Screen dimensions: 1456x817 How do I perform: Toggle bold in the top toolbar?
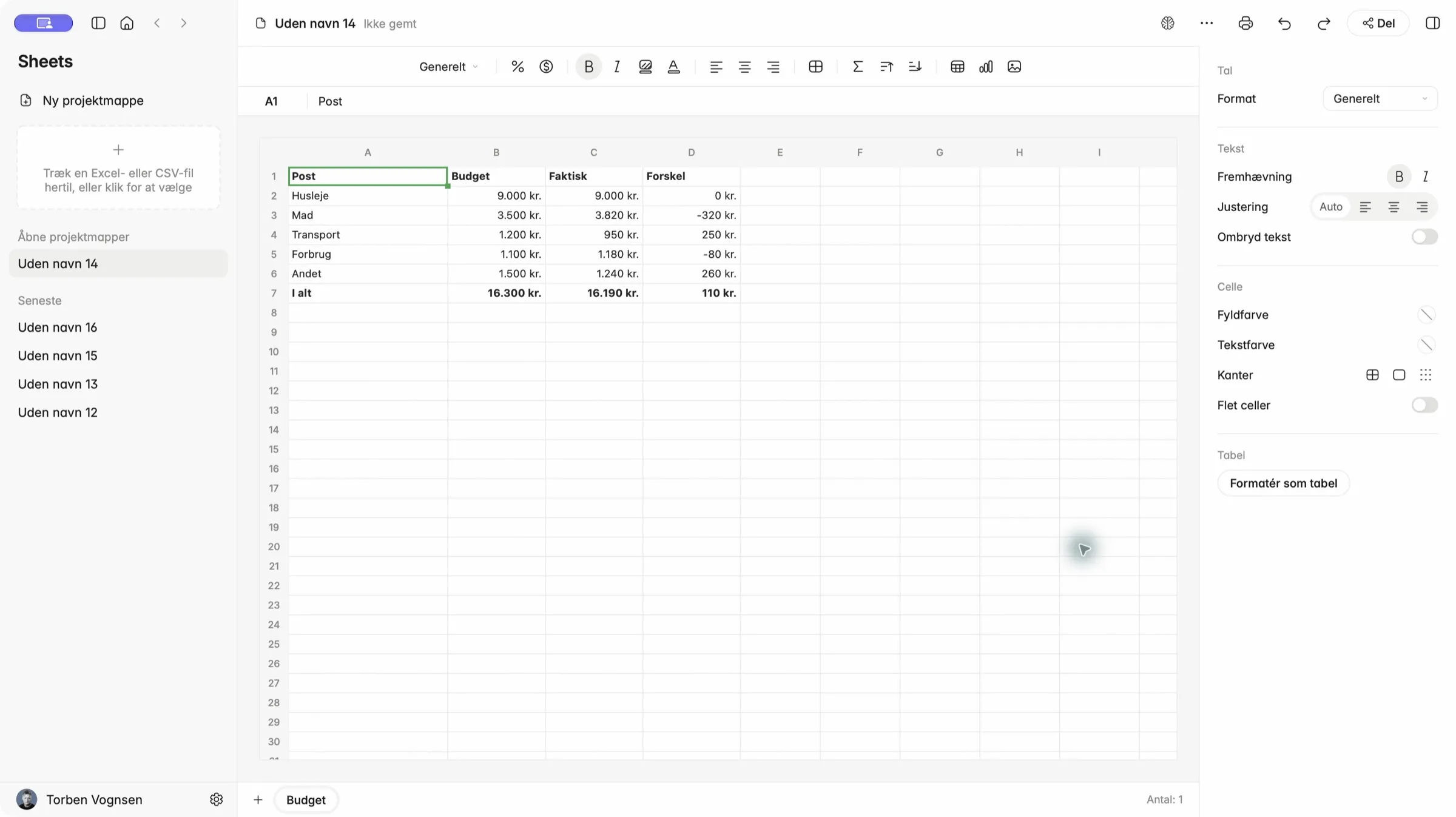click(588, 67)
